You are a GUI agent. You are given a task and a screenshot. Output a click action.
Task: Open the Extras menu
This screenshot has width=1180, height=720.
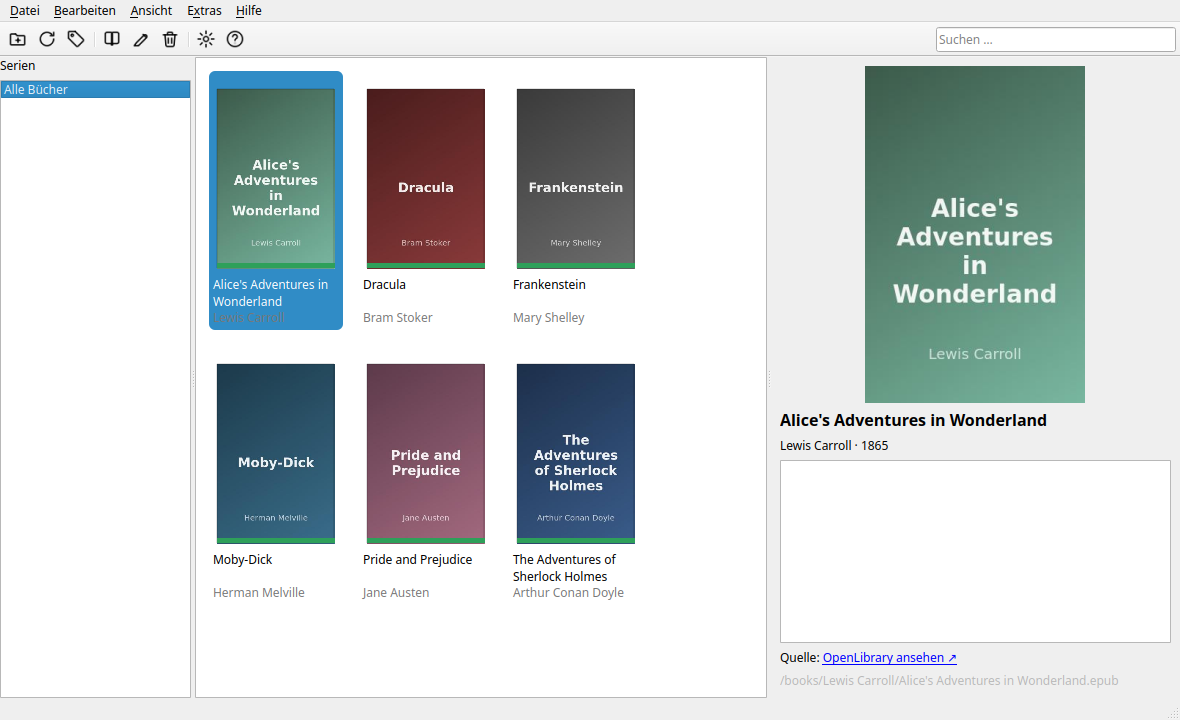click(x=204, y=11)
